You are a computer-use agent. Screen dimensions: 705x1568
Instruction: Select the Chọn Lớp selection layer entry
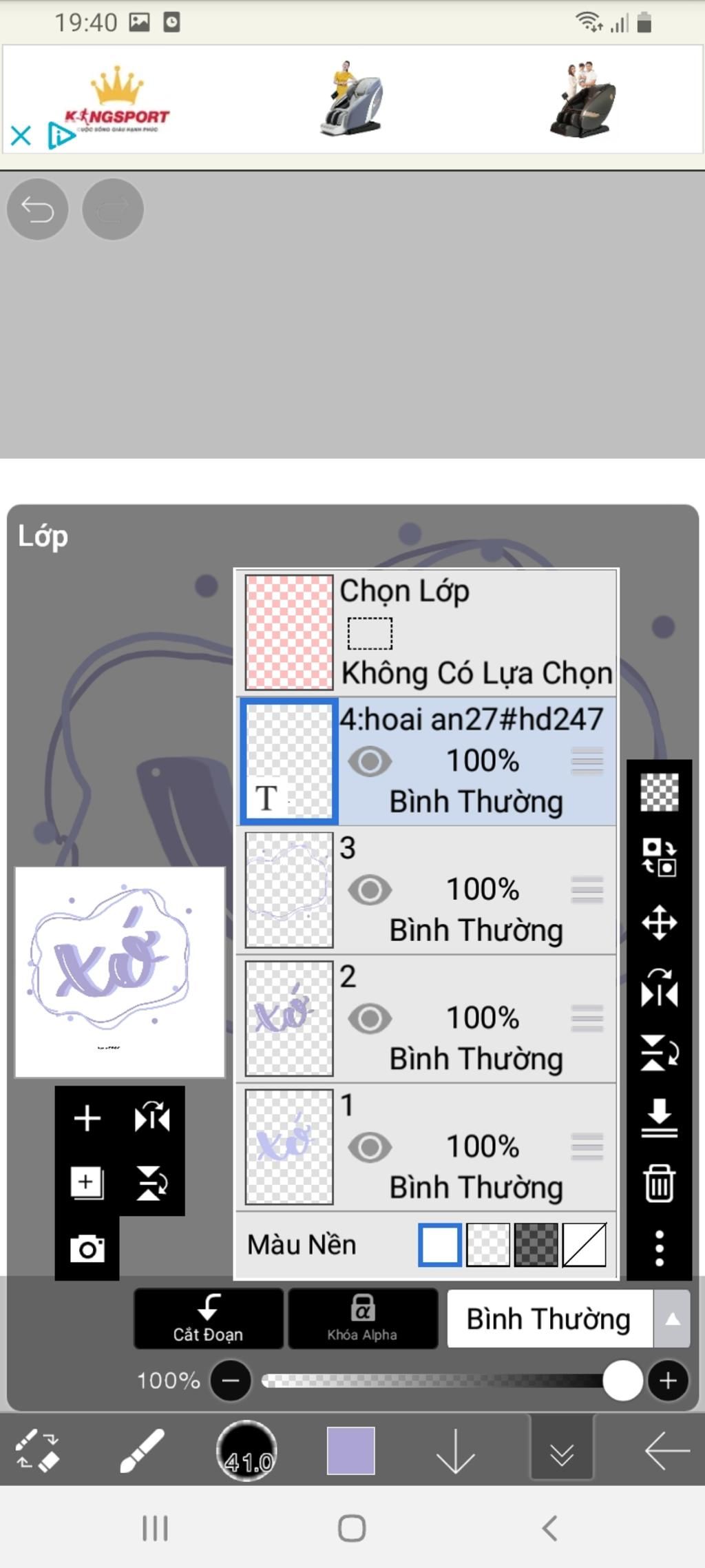426,632
